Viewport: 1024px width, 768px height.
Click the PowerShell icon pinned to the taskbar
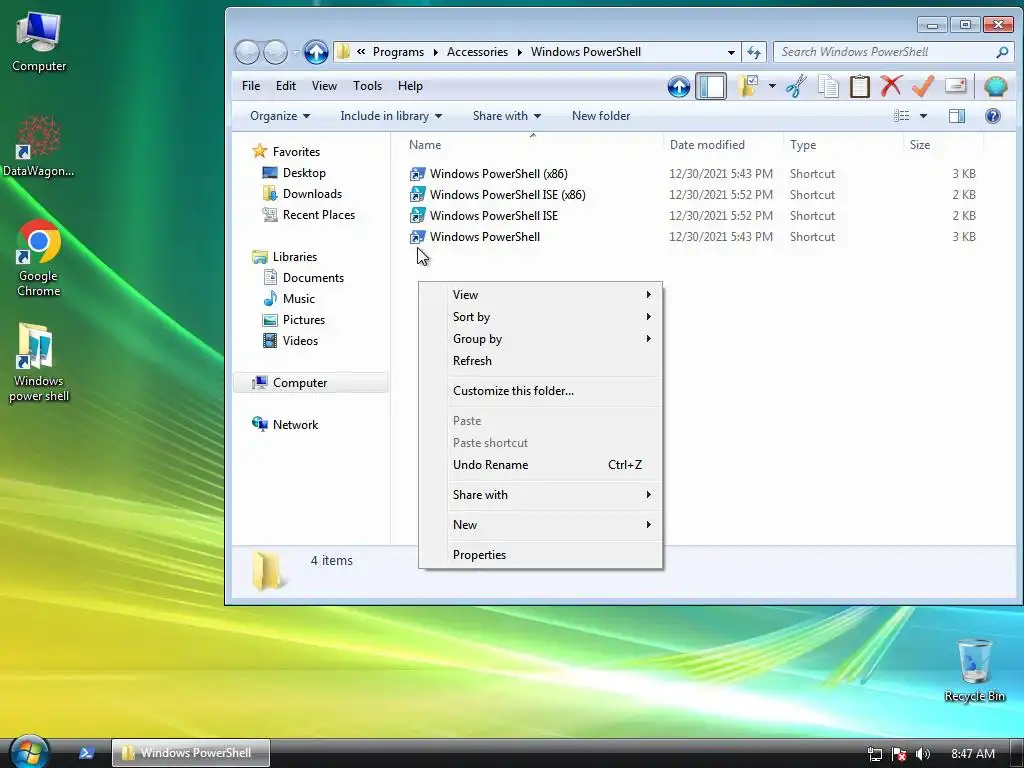click(x=86, y=753)
